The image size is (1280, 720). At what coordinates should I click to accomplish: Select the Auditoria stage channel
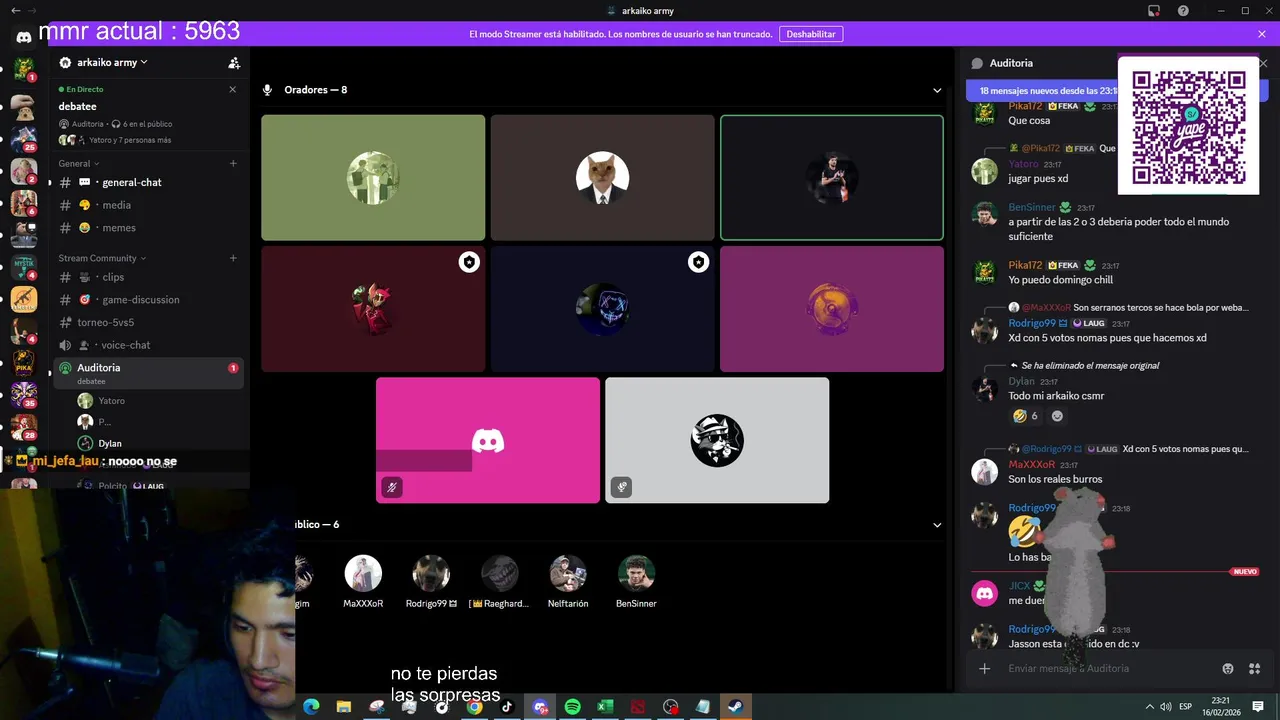click(150, 373)
